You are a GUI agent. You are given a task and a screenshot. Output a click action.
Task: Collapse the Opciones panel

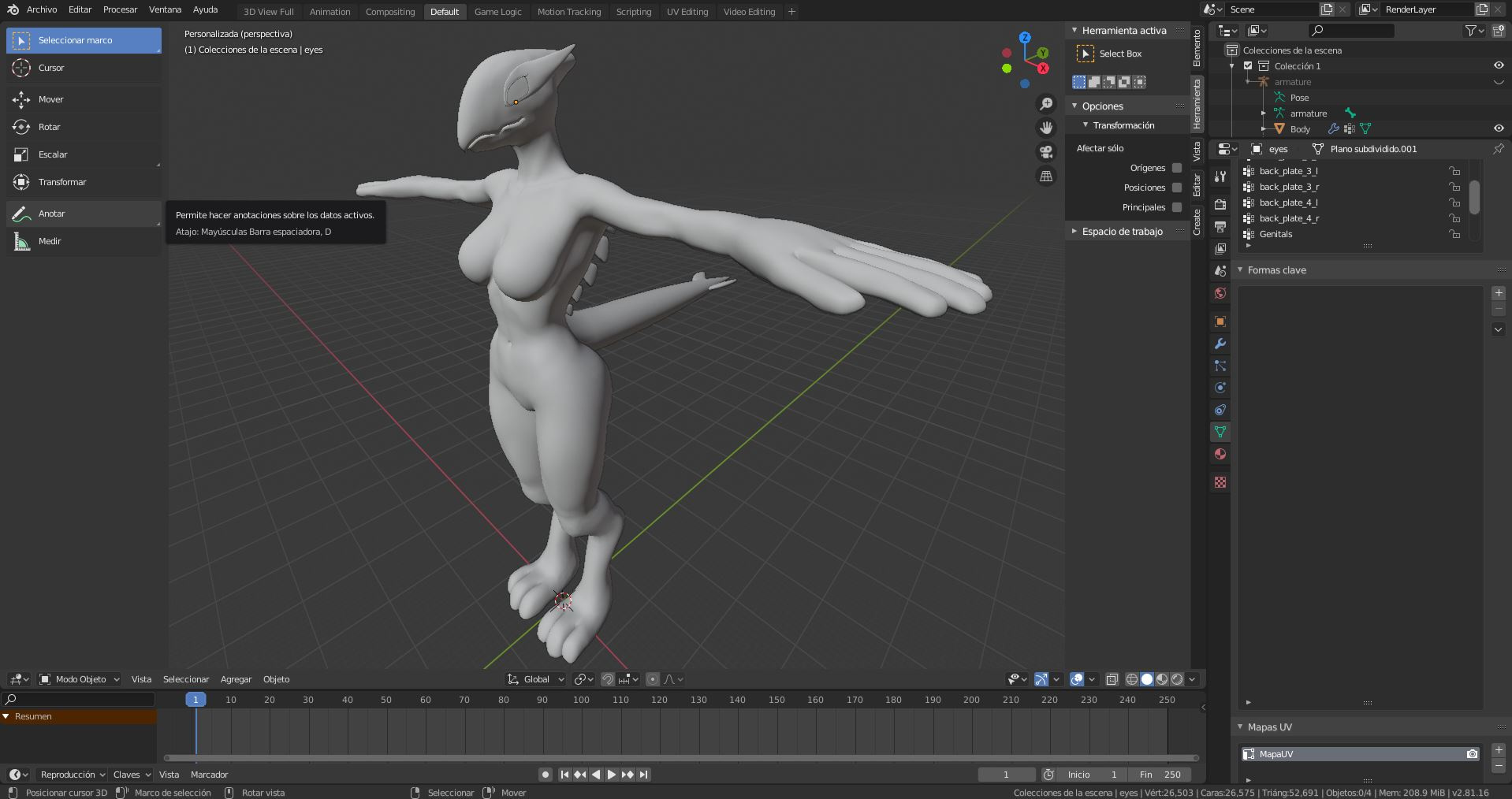click(1074, 106)
